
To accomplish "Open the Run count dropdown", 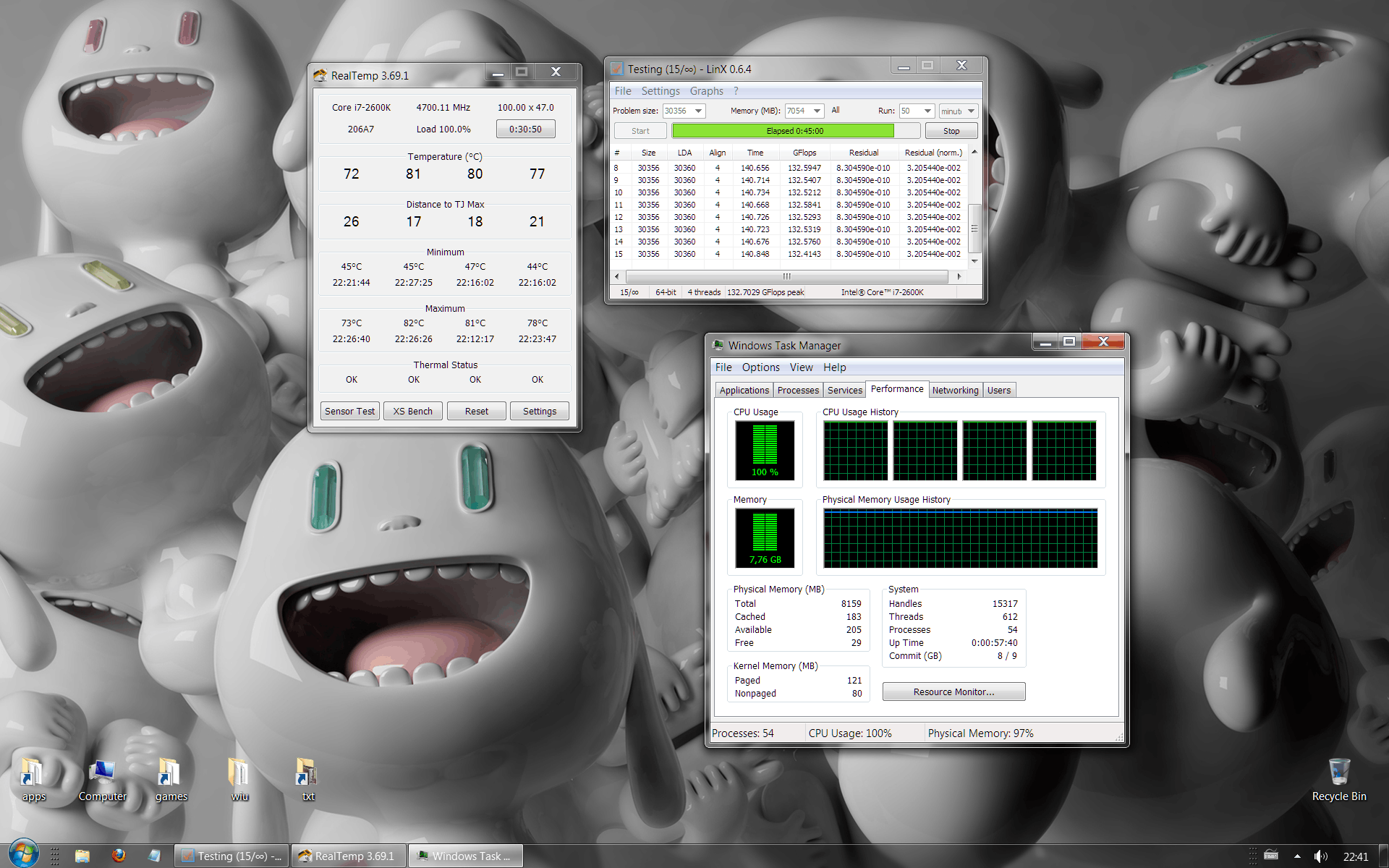I will click(927, 111).
